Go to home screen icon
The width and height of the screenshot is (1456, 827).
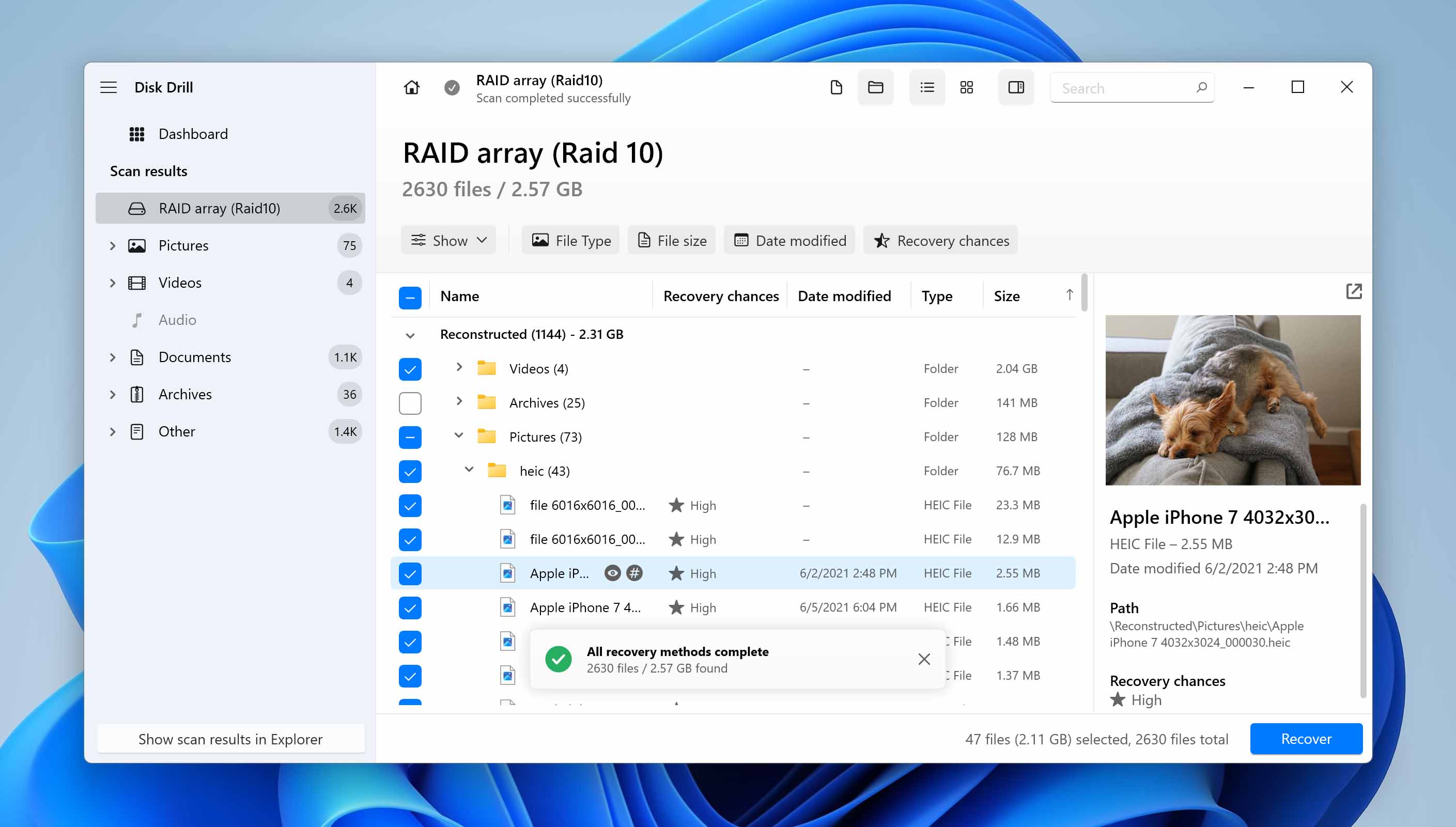click(412, 87)
